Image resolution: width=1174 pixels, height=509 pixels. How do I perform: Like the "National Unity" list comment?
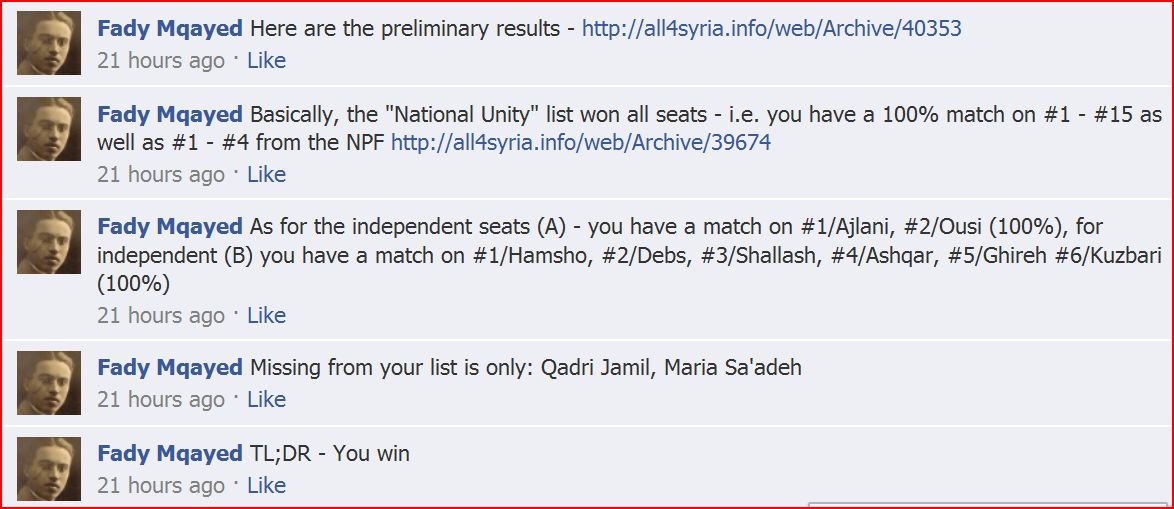click(x=266, y=175)
